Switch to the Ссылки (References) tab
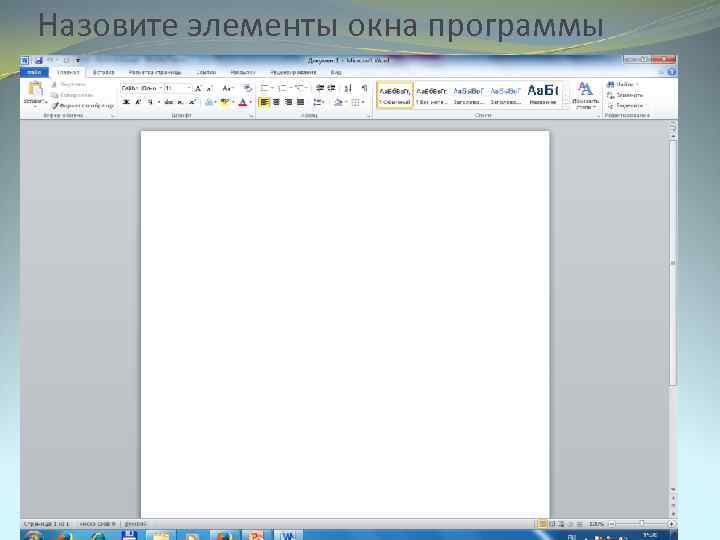Screen dimensions: 720x540 (x=206, y=72)
